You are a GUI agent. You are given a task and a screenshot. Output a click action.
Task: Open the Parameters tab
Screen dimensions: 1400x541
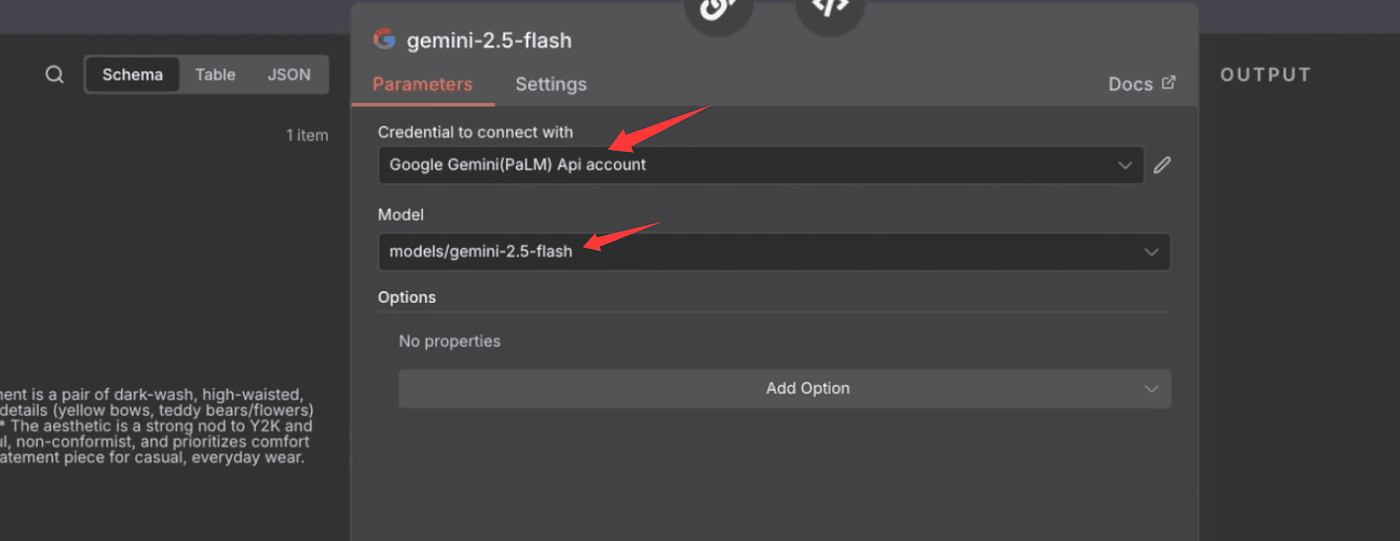[422, 84]
